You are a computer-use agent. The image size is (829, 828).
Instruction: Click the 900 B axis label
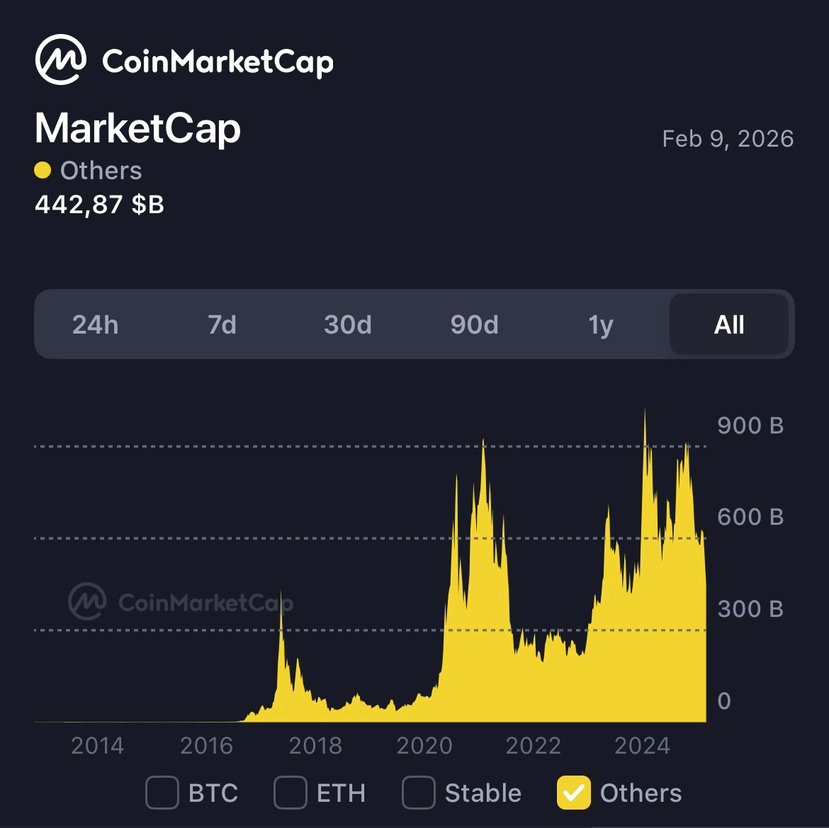click(x=750, y=425)
